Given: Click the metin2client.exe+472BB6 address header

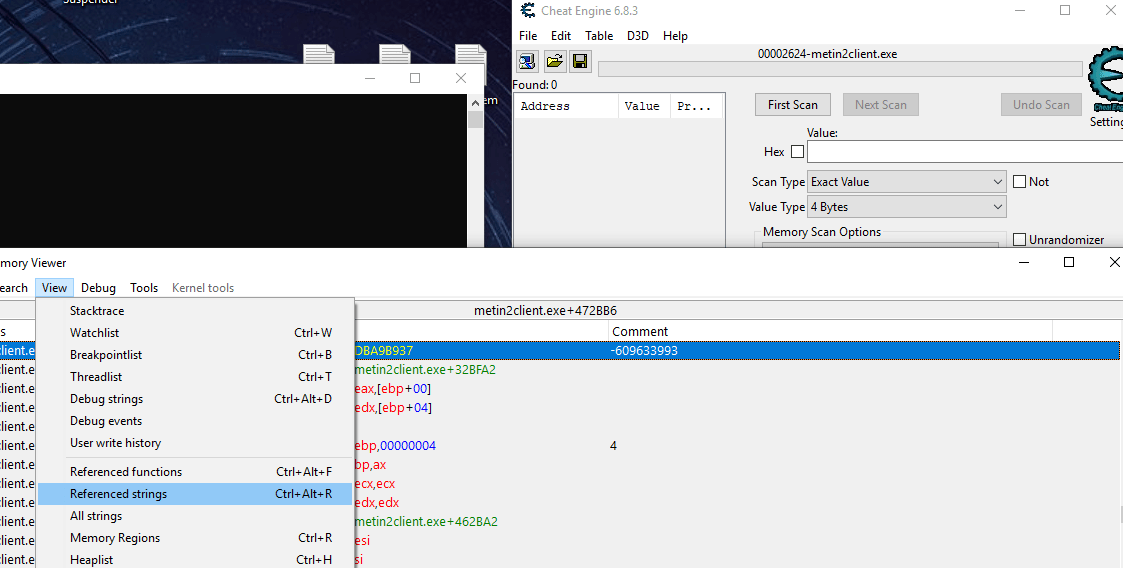Looking at the screenshot, I should (546, 311).
